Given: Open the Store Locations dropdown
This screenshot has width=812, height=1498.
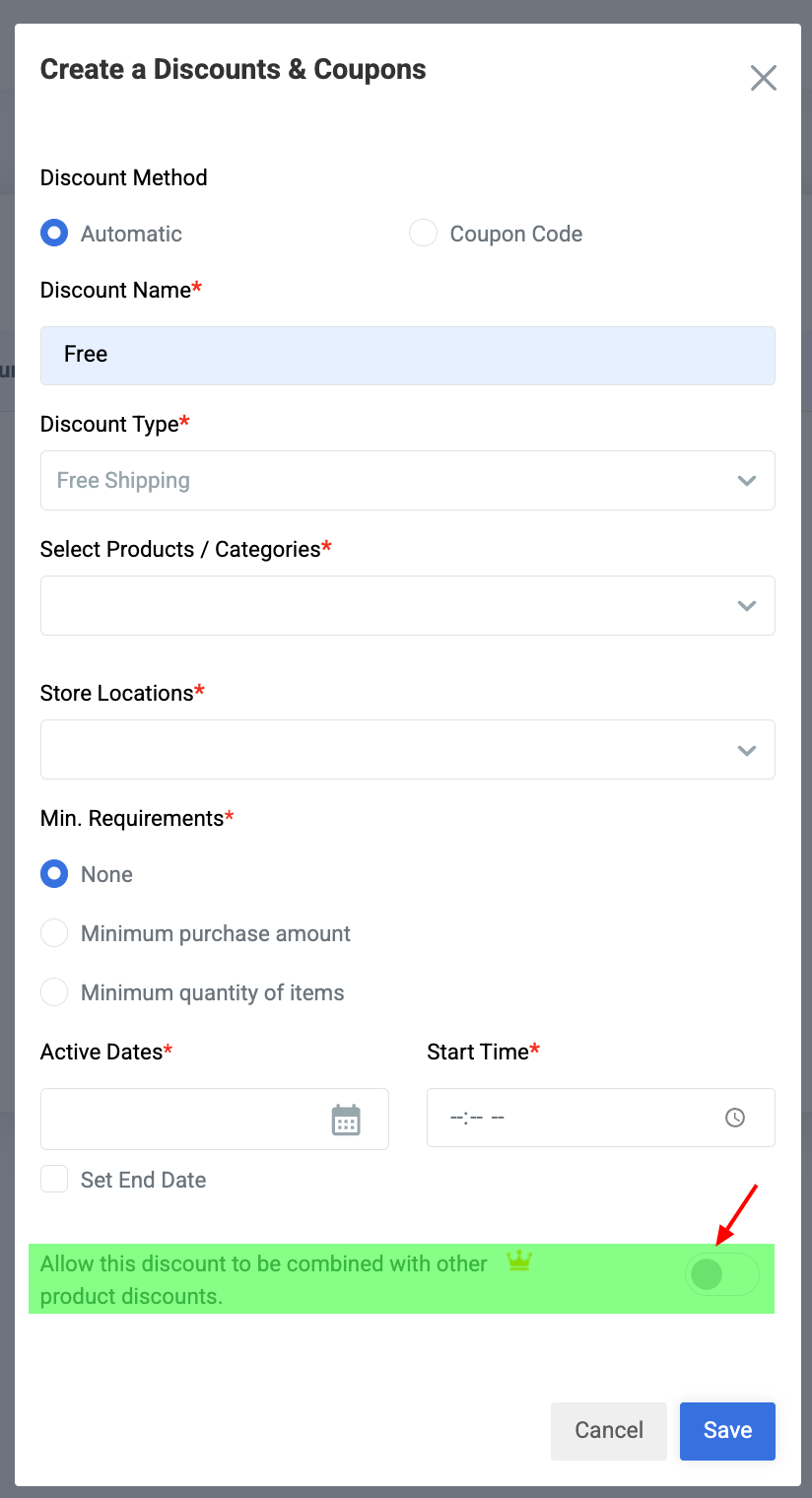Looking at the screenshot, I should pyautogui.click(x=408, y=749).
